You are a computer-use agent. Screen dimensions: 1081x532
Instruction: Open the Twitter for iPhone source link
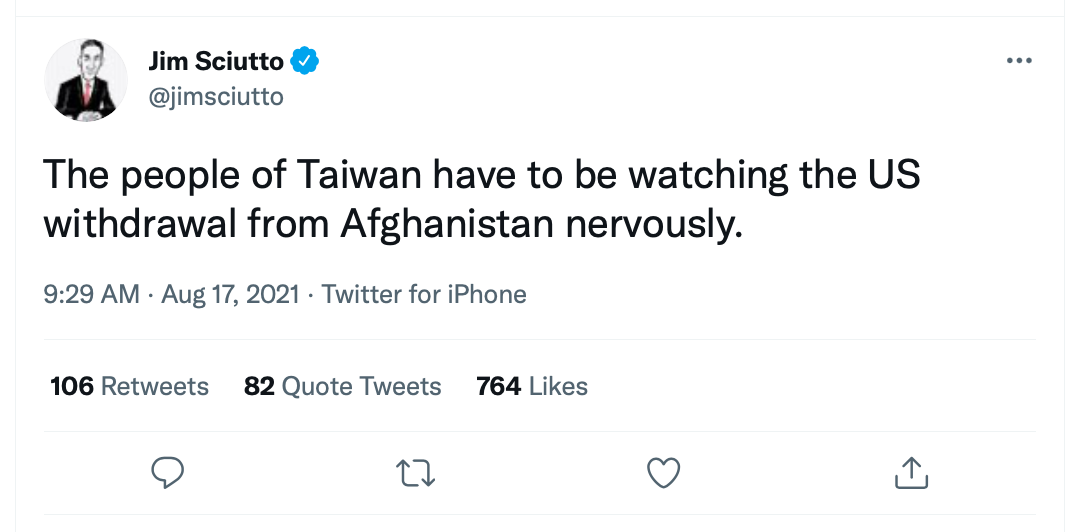(x=424, y=294)
